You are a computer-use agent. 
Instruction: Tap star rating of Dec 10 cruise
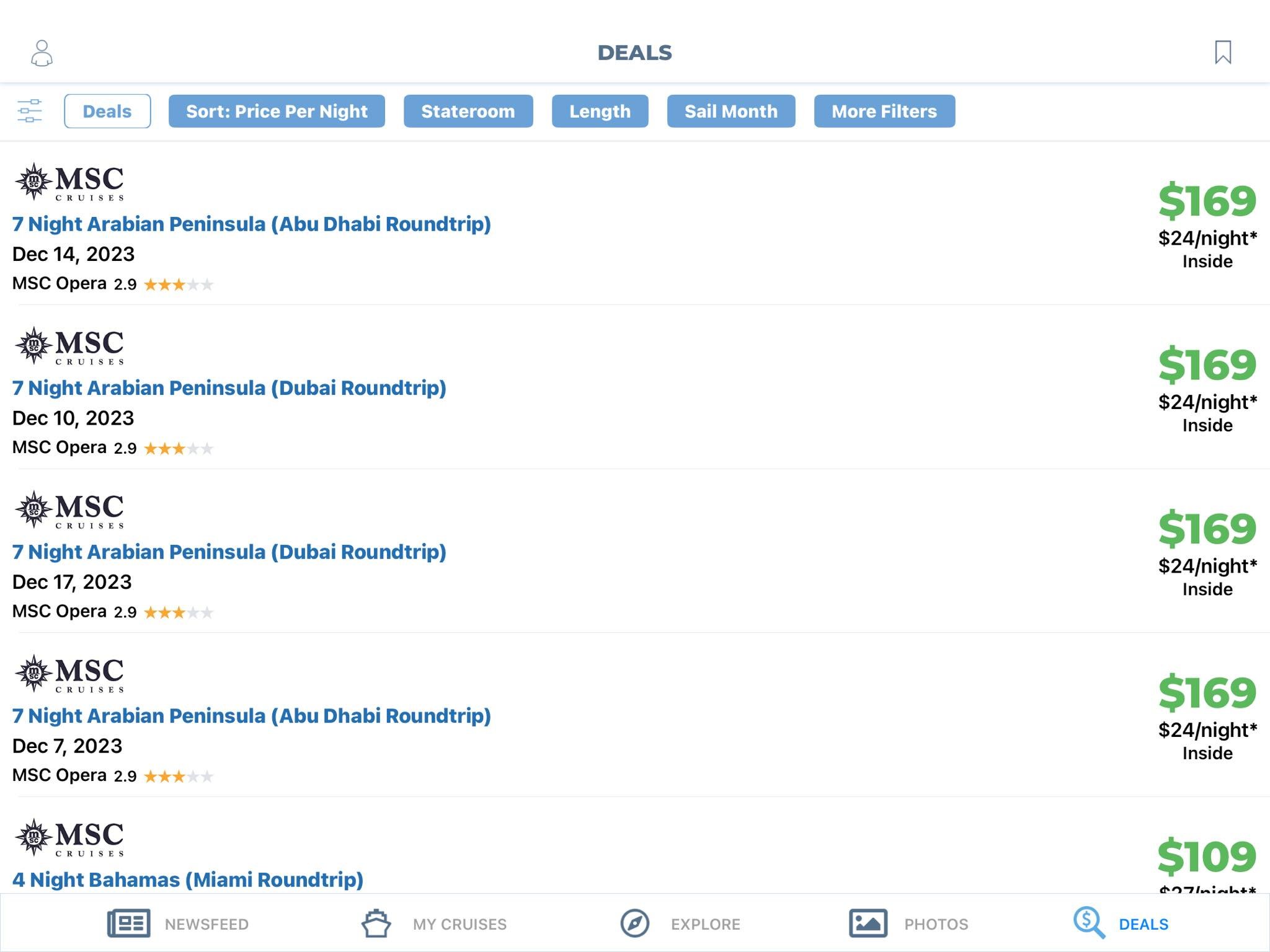(x=179, y=448)
